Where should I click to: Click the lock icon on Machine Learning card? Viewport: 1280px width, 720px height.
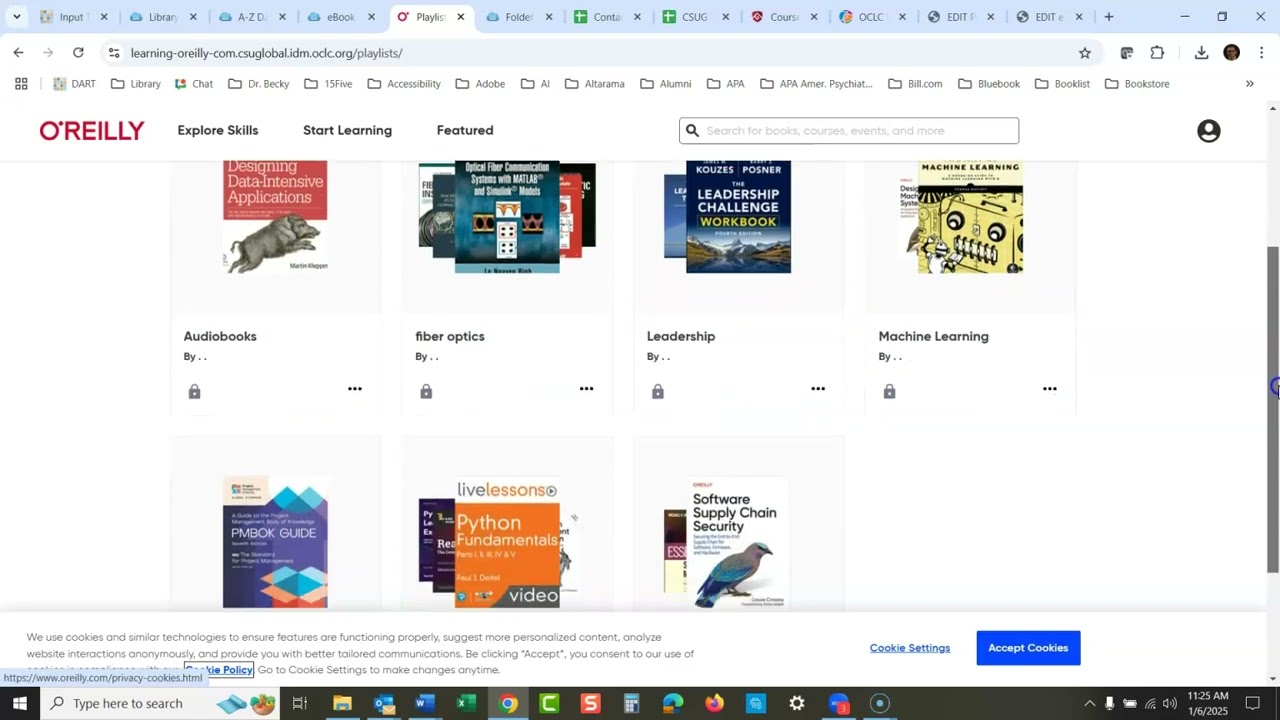click(x=889, y=391)
